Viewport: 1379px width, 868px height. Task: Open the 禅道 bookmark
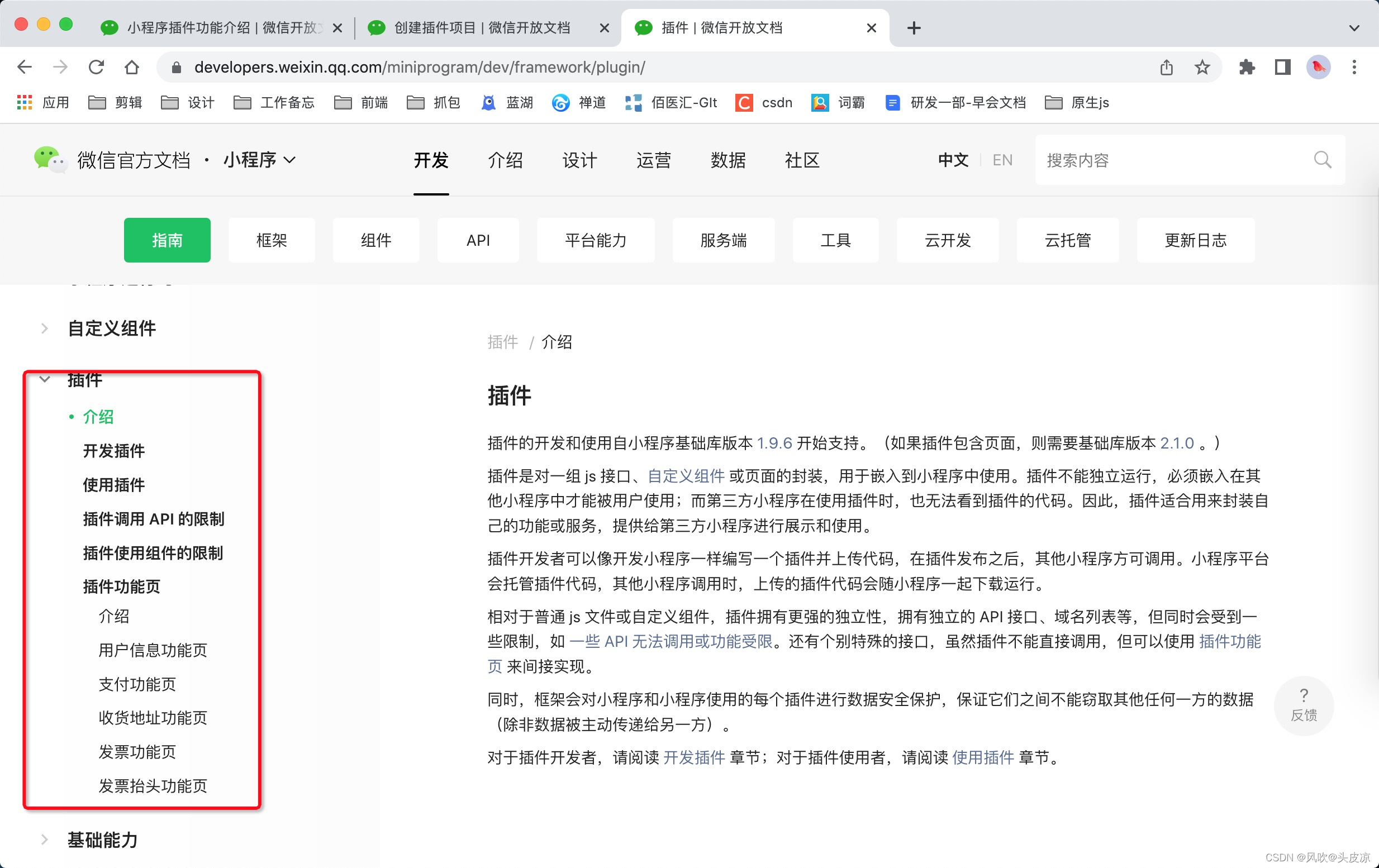(579, 102)
